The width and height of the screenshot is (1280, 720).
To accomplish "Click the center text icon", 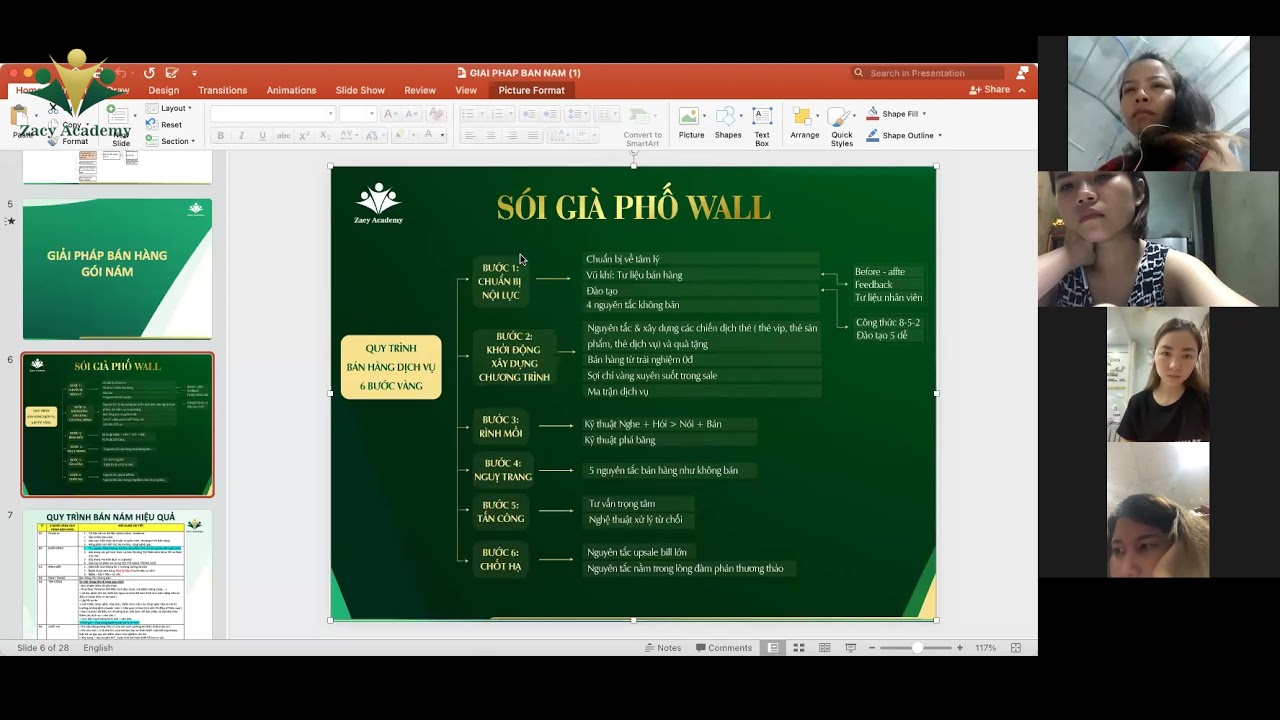I will (491, 136).
